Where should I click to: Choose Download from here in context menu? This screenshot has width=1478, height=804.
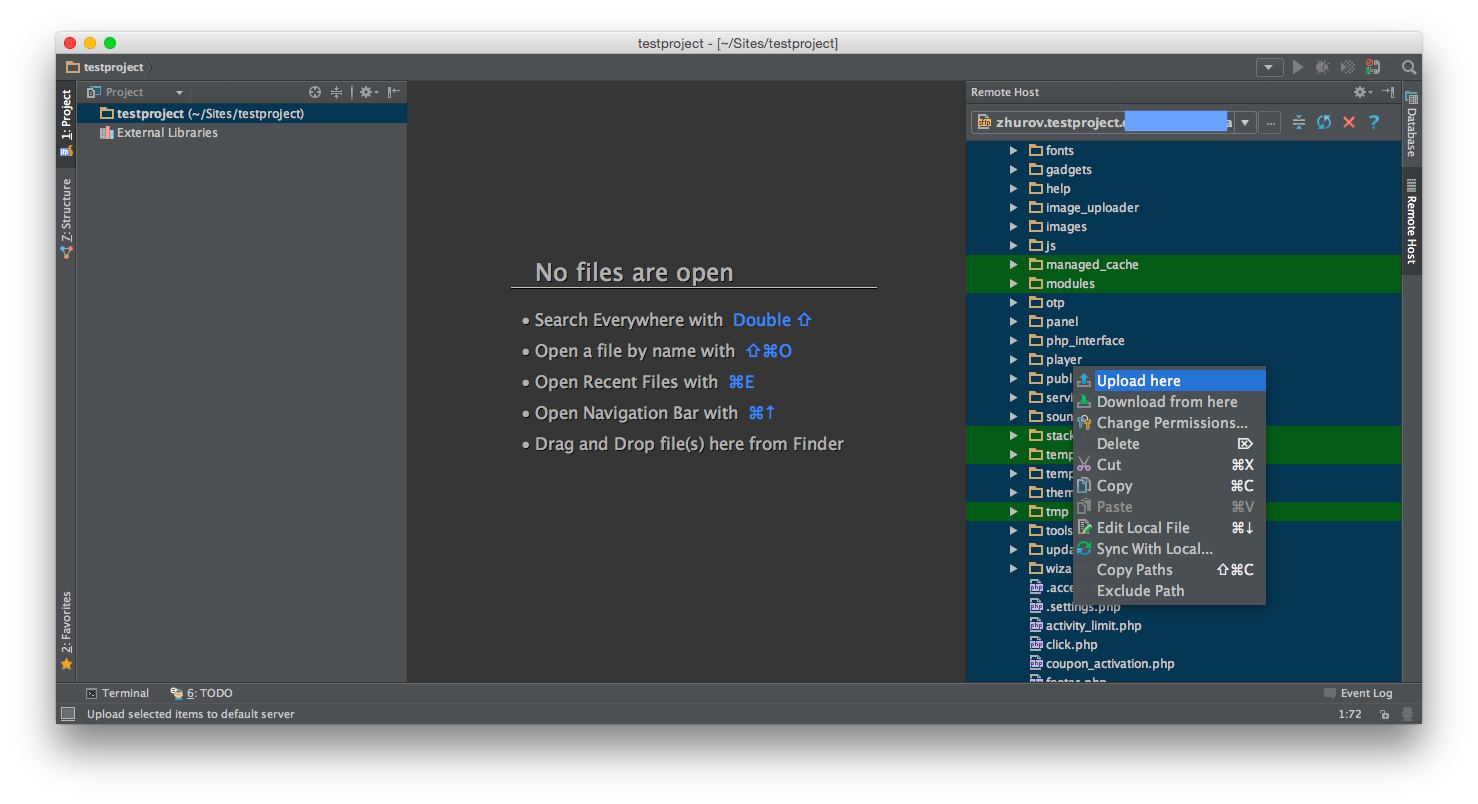click(1167, 402)
